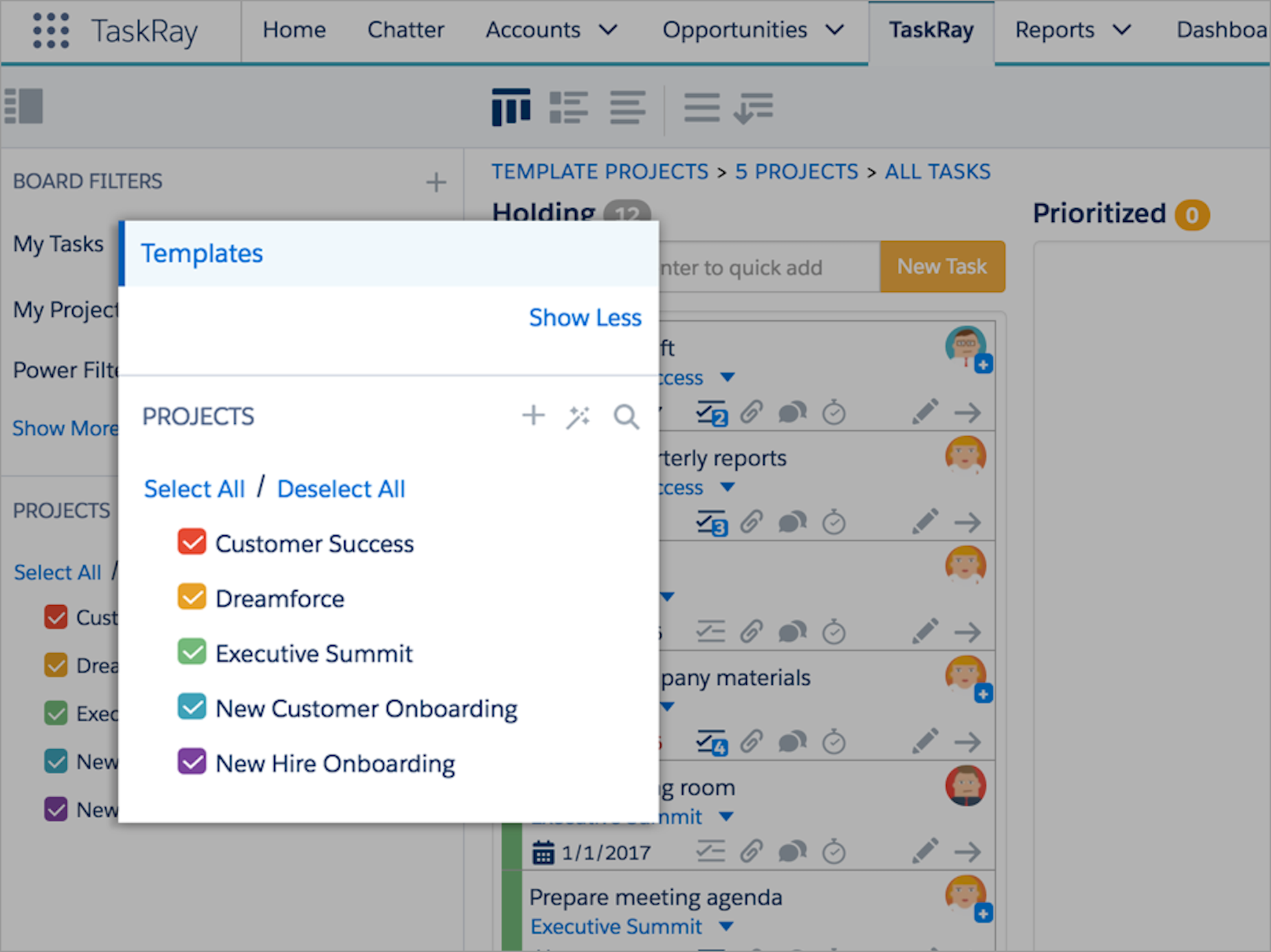This screenshot has height=952, width=1271.
Task: Open project dropdown on quarterly reports card
Action: [x=728, y=487]
